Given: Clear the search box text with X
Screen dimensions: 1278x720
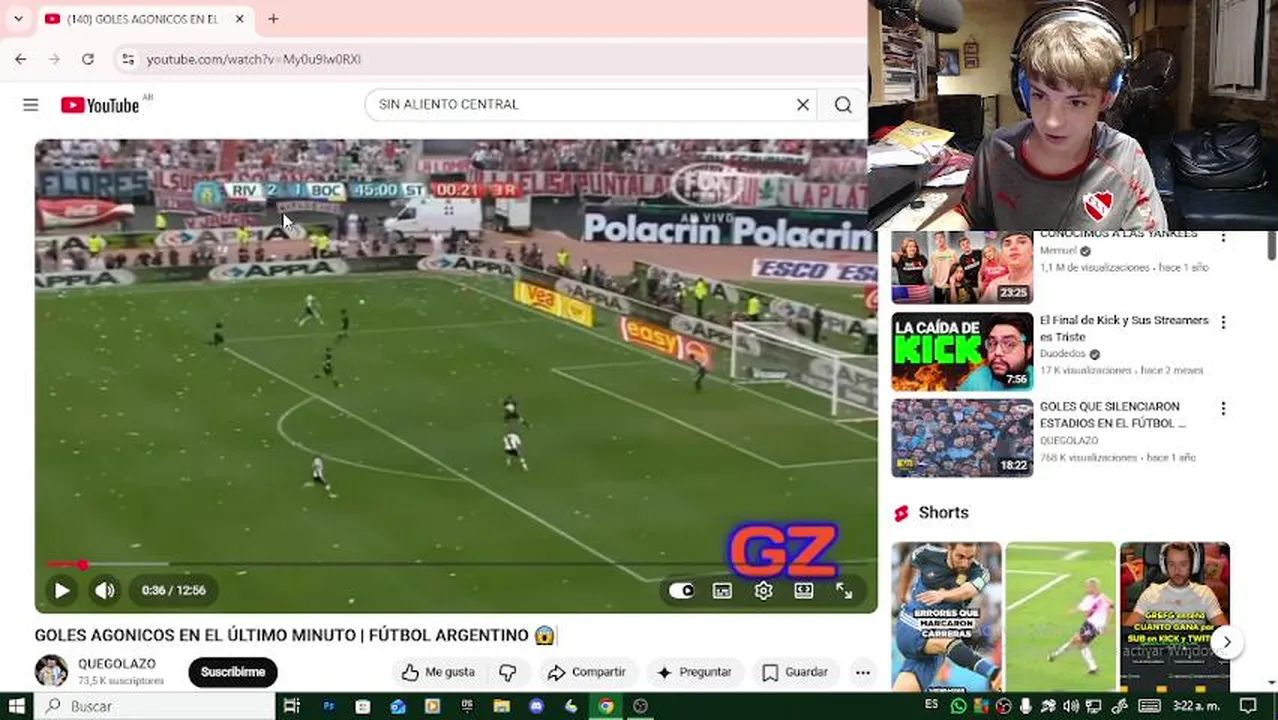Looking at the screenshot, I should click(x=802, y=104).
